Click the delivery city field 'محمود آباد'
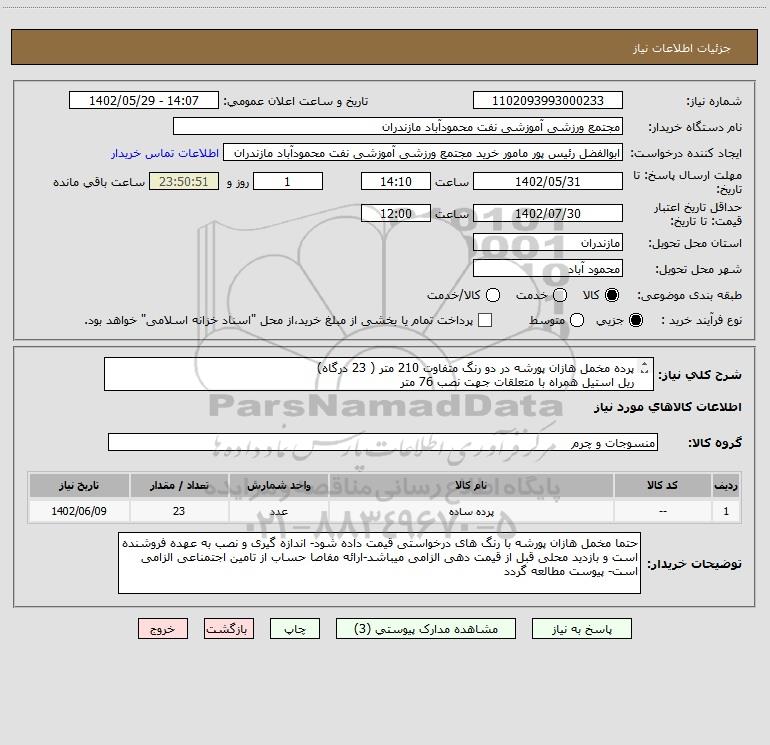This screenshot has width=770, height=745. tap(547, 269)
